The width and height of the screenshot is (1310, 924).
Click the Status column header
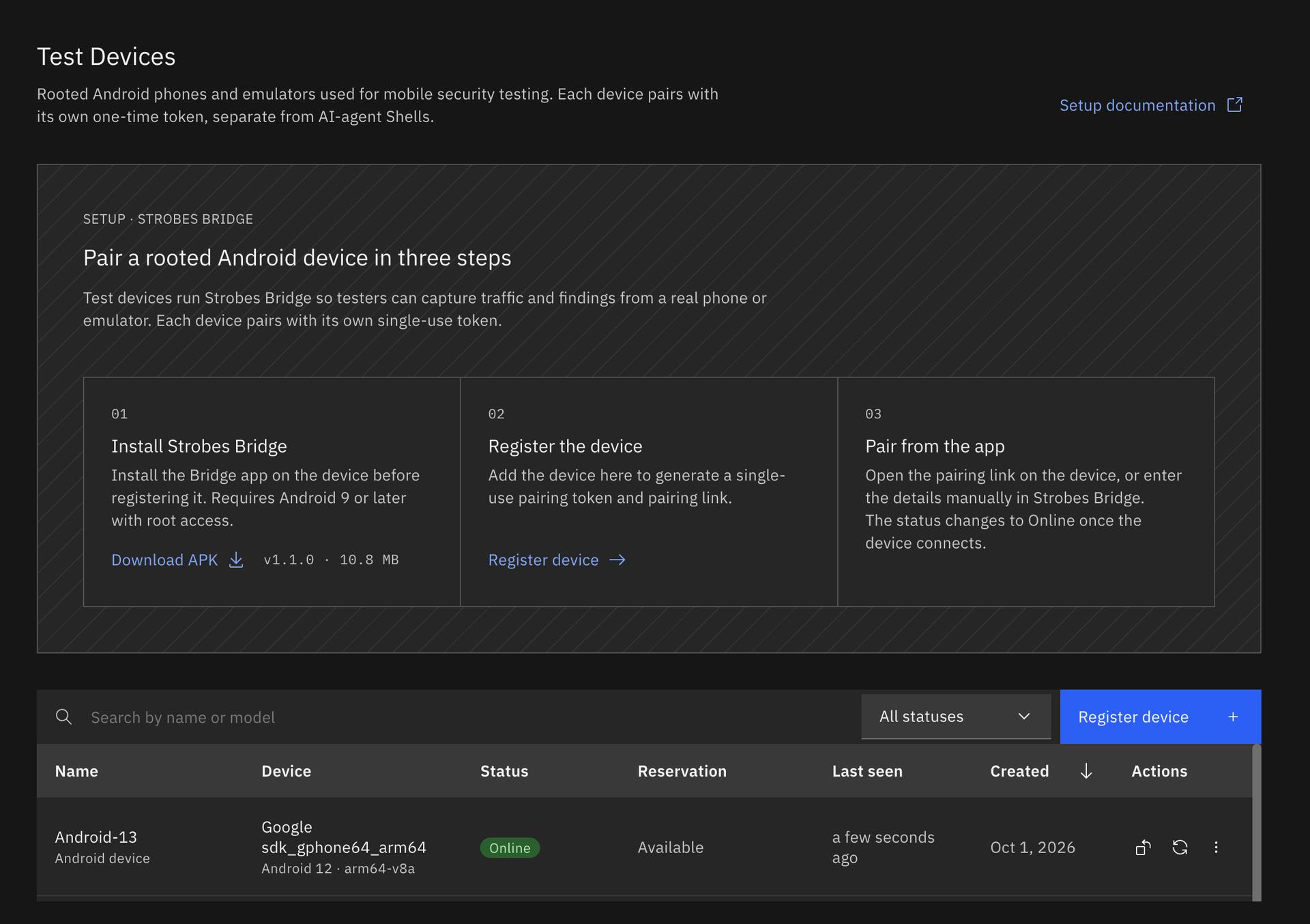pos(504,771)
